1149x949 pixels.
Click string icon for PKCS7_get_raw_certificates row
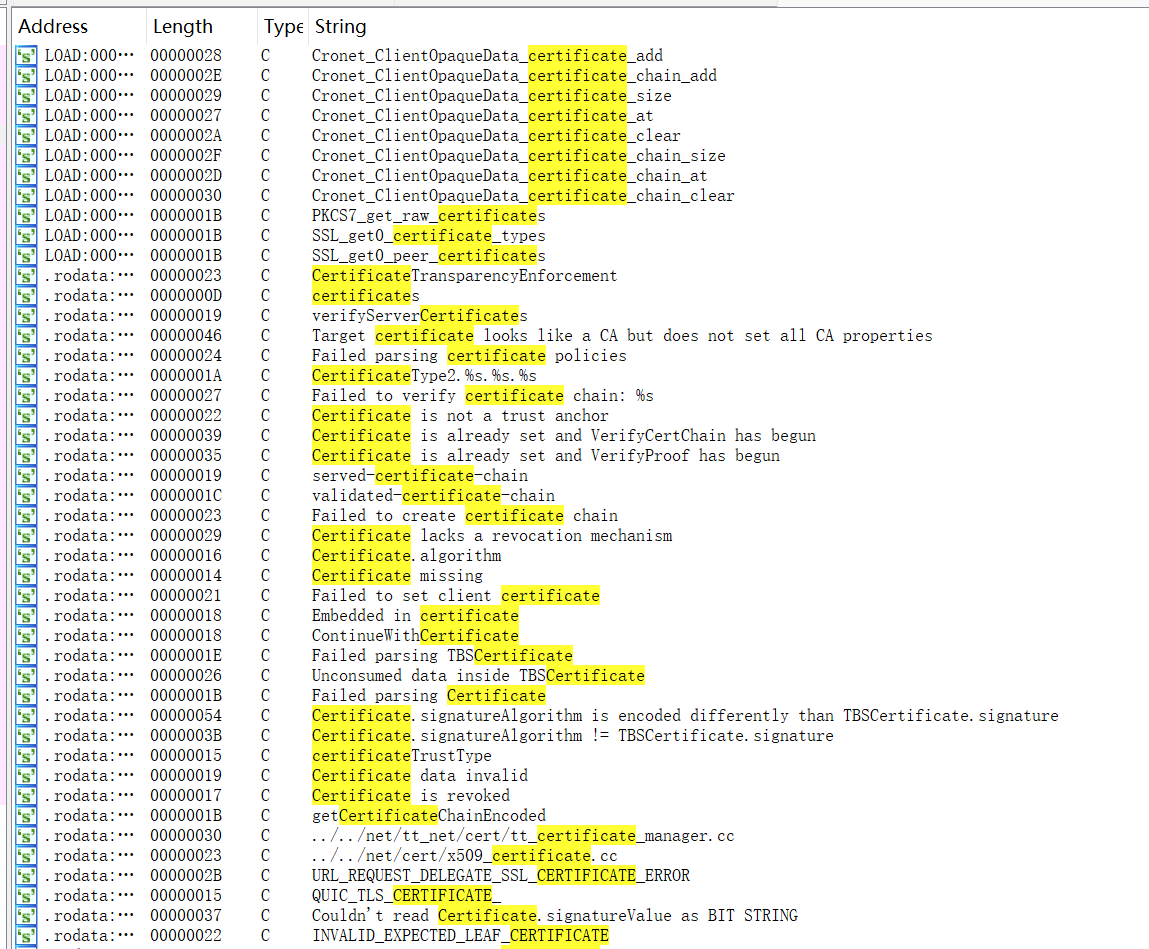pyautogui.click(x=27, y=216)
